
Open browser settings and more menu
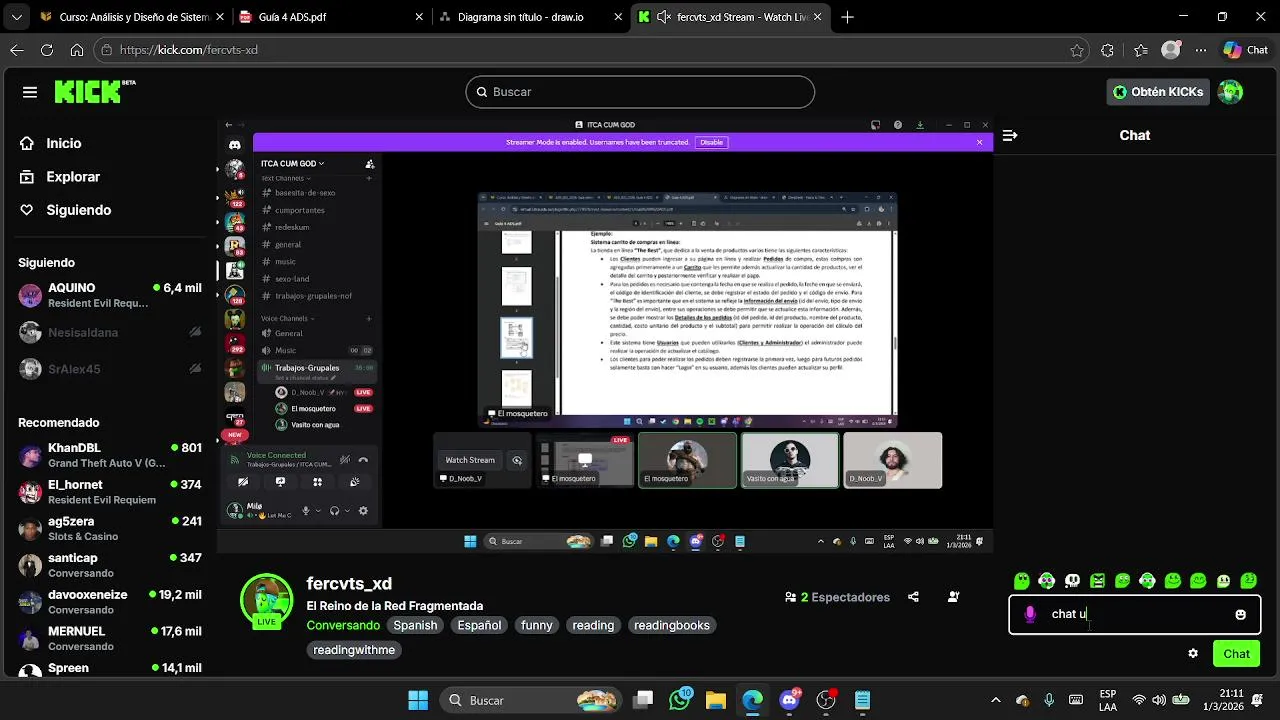tap(1201, 50)
